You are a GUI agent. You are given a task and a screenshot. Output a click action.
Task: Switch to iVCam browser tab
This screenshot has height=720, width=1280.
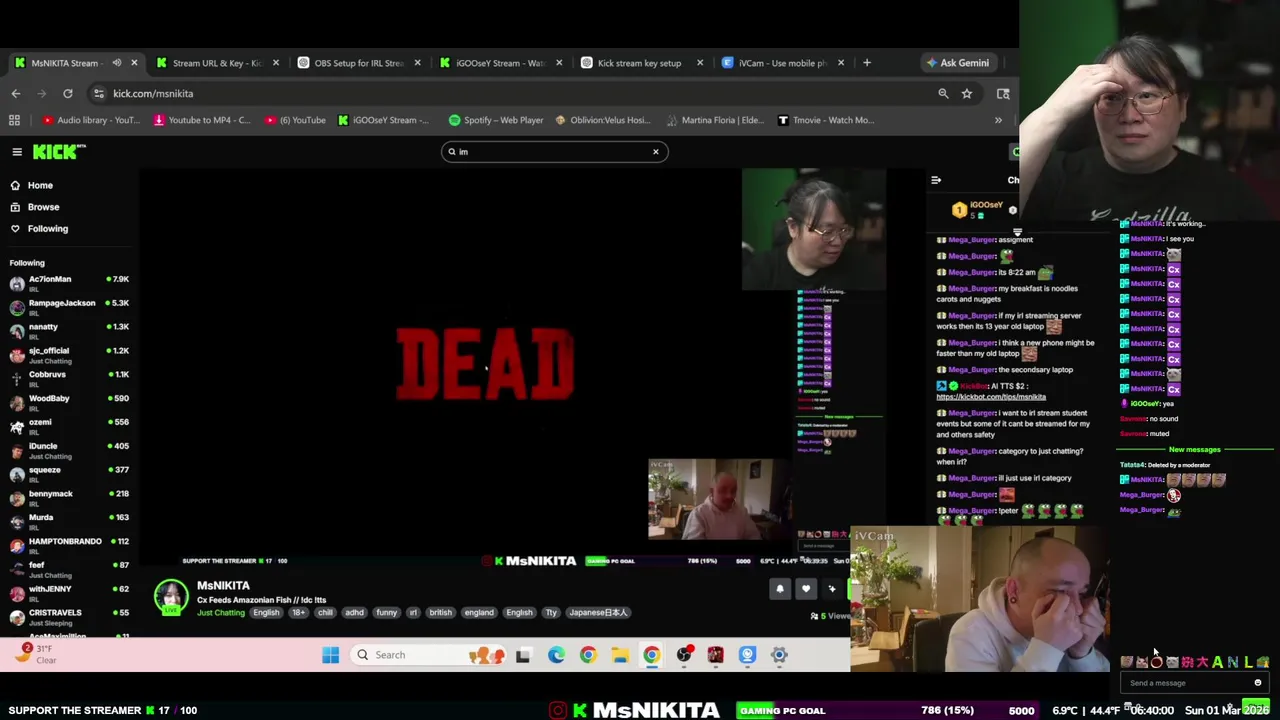(x=782, y=63)
